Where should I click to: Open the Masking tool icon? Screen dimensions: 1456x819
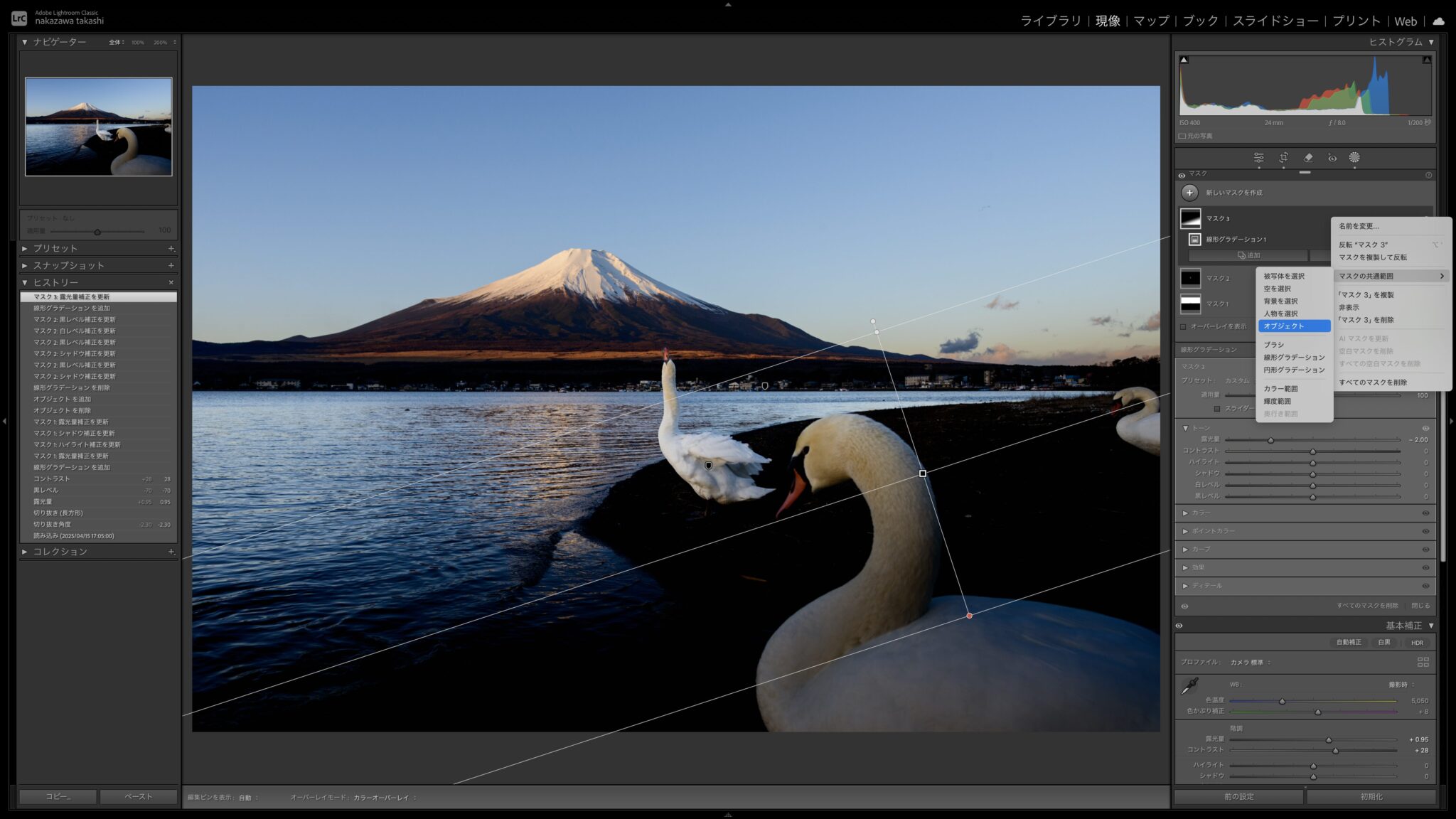point(1354,158)
